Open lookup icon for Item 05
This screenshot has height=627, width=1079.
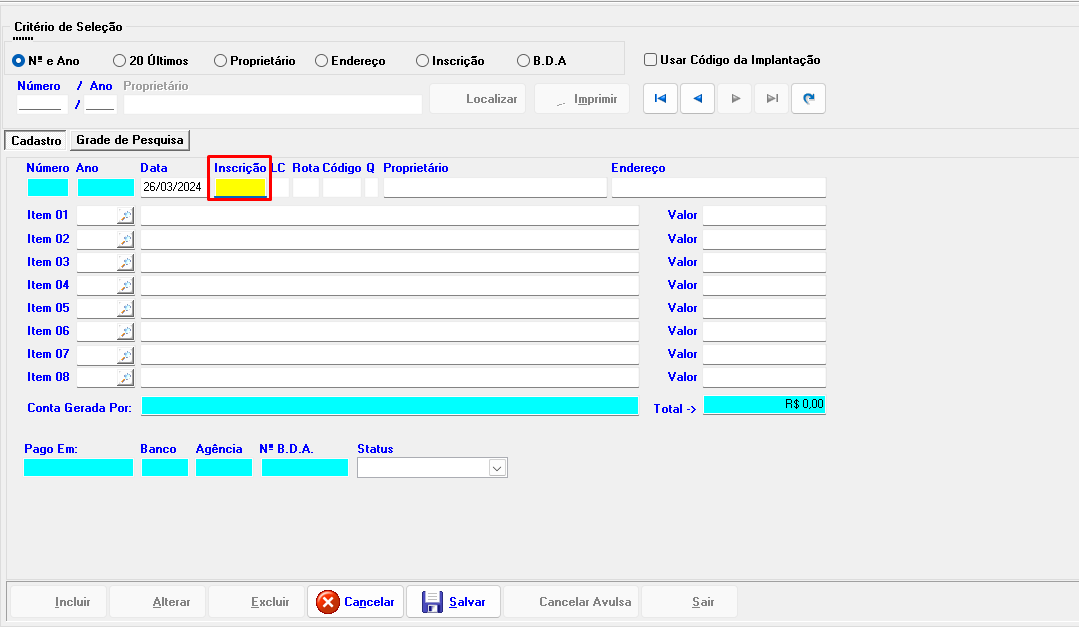coord(125,308)
